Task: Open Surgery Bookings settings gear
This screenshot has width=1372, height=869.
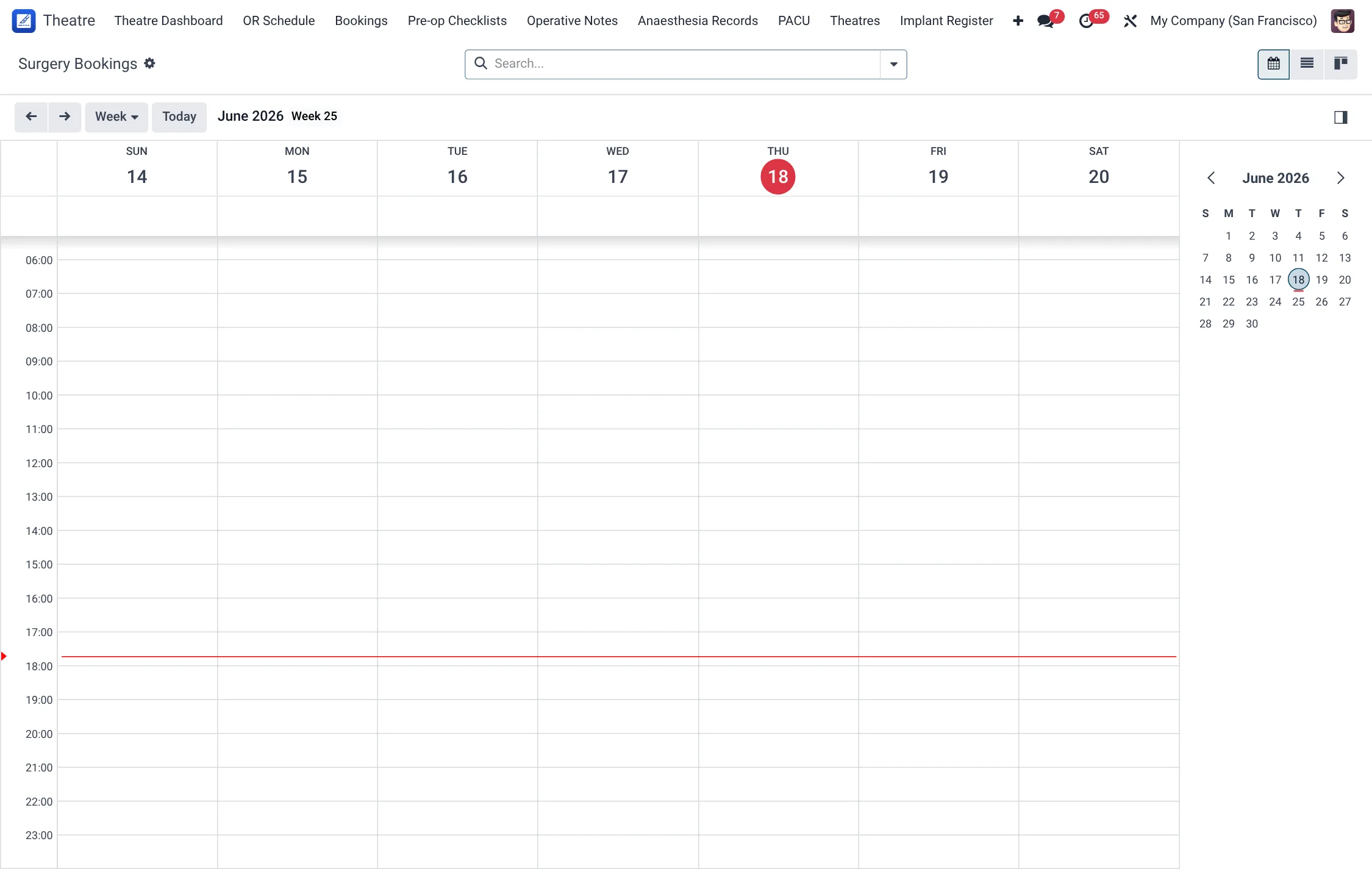Action: coord(149,63)
